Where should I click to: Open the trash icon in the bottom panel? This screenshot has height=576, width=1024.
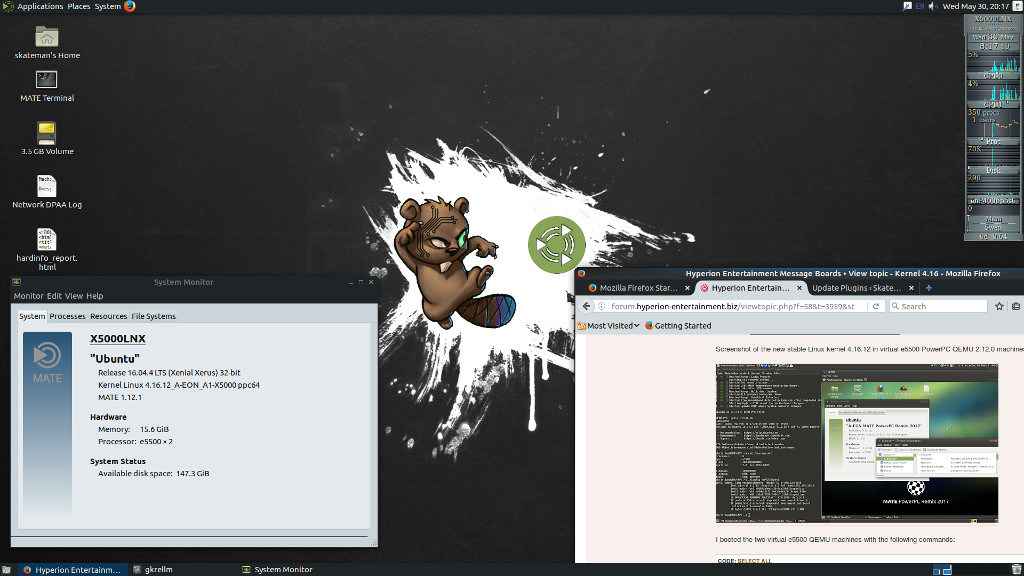tap(1016, 569)
